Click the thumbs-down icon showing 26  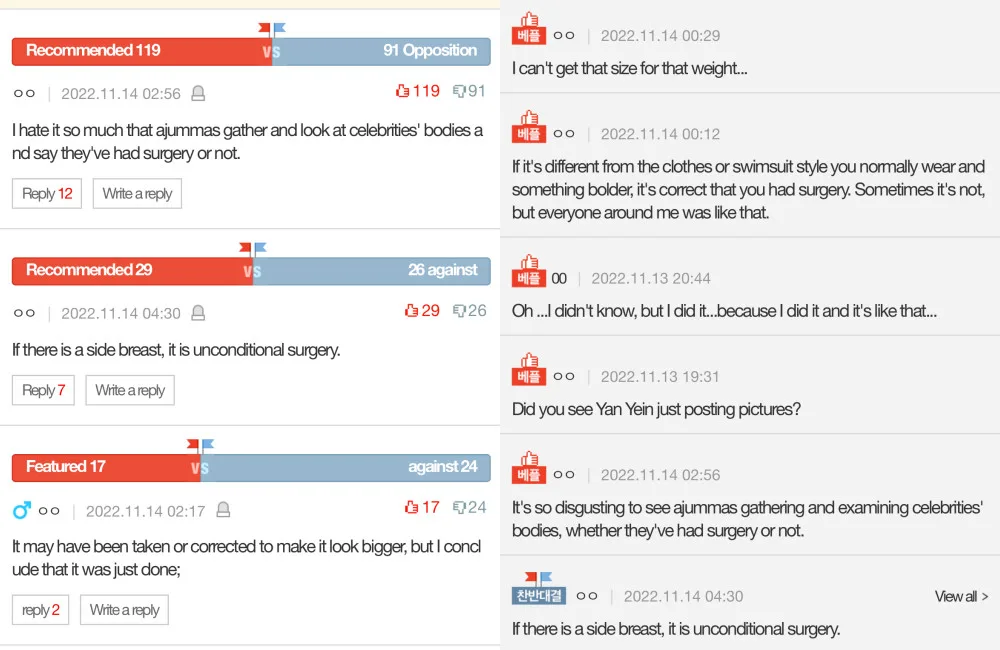(460, 311)
